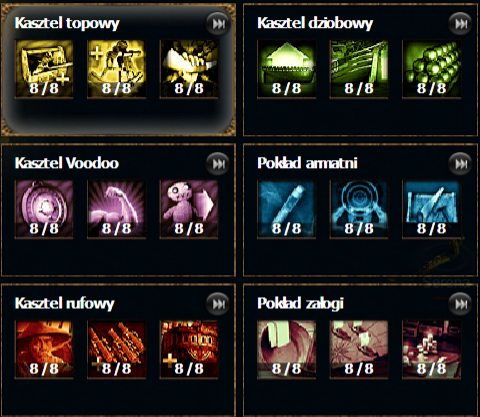Click the green cannonball pile skill icon
This screenshot has width=480, height=417.
pyautogui.click(x=432, y=69)
